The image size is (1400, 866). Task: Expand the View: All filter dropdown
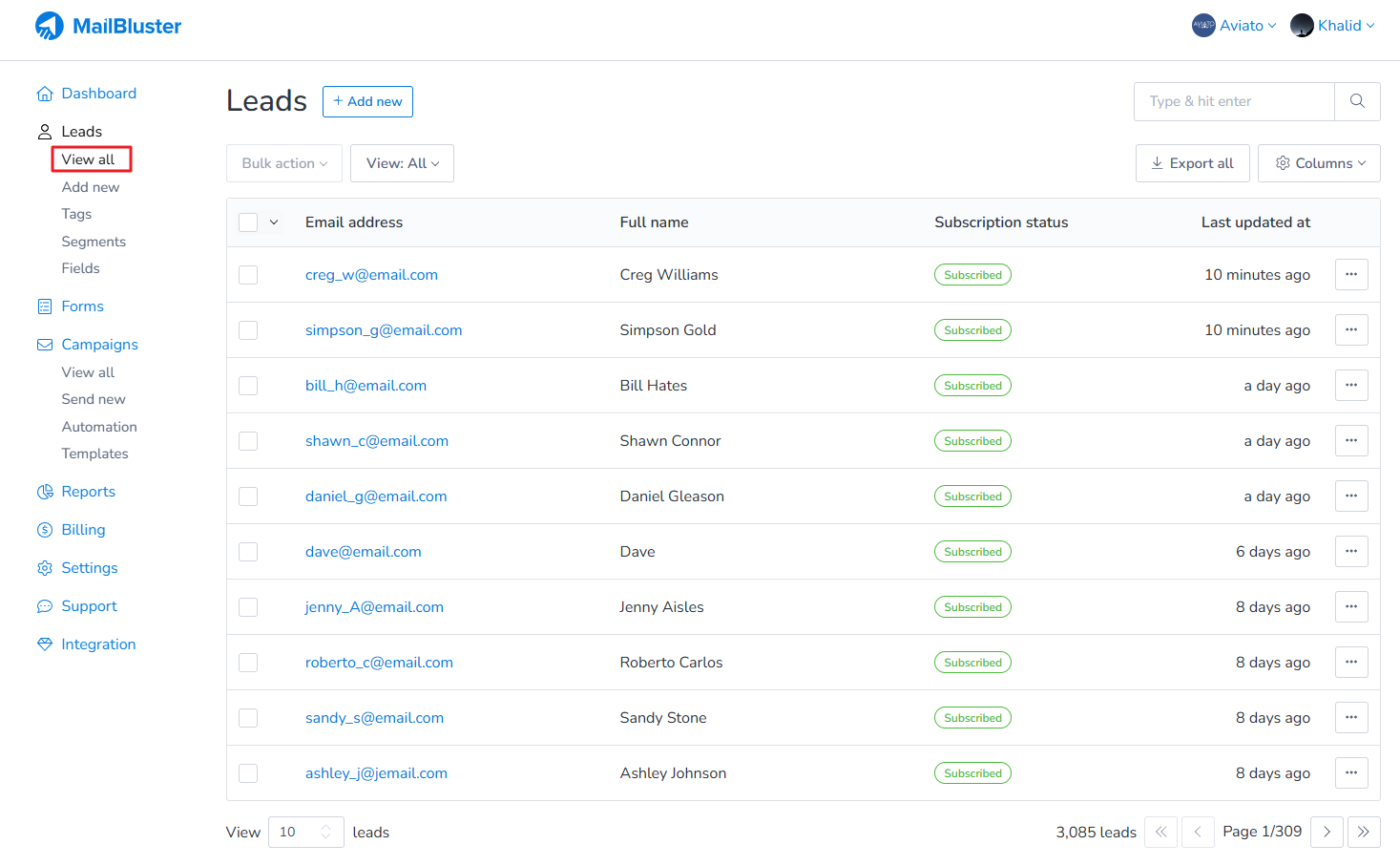point(402,163)
